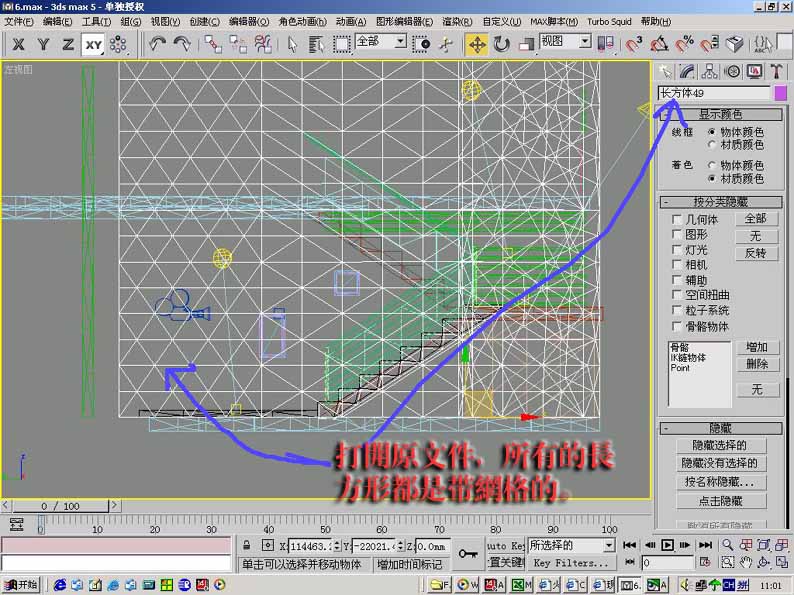
Task: Enable the 几何体 hide category checkbox
Action: (x=677, y=220)
